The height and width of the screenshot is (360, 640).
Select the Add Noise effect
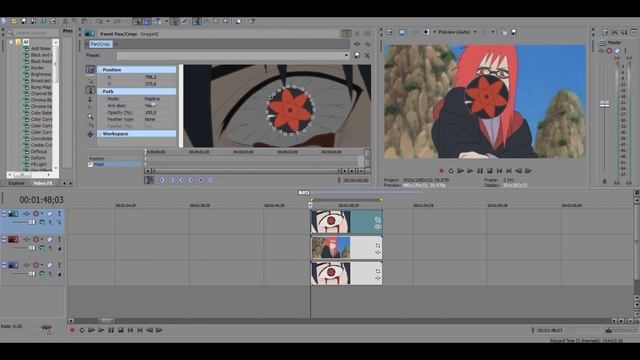coord(40,49)
